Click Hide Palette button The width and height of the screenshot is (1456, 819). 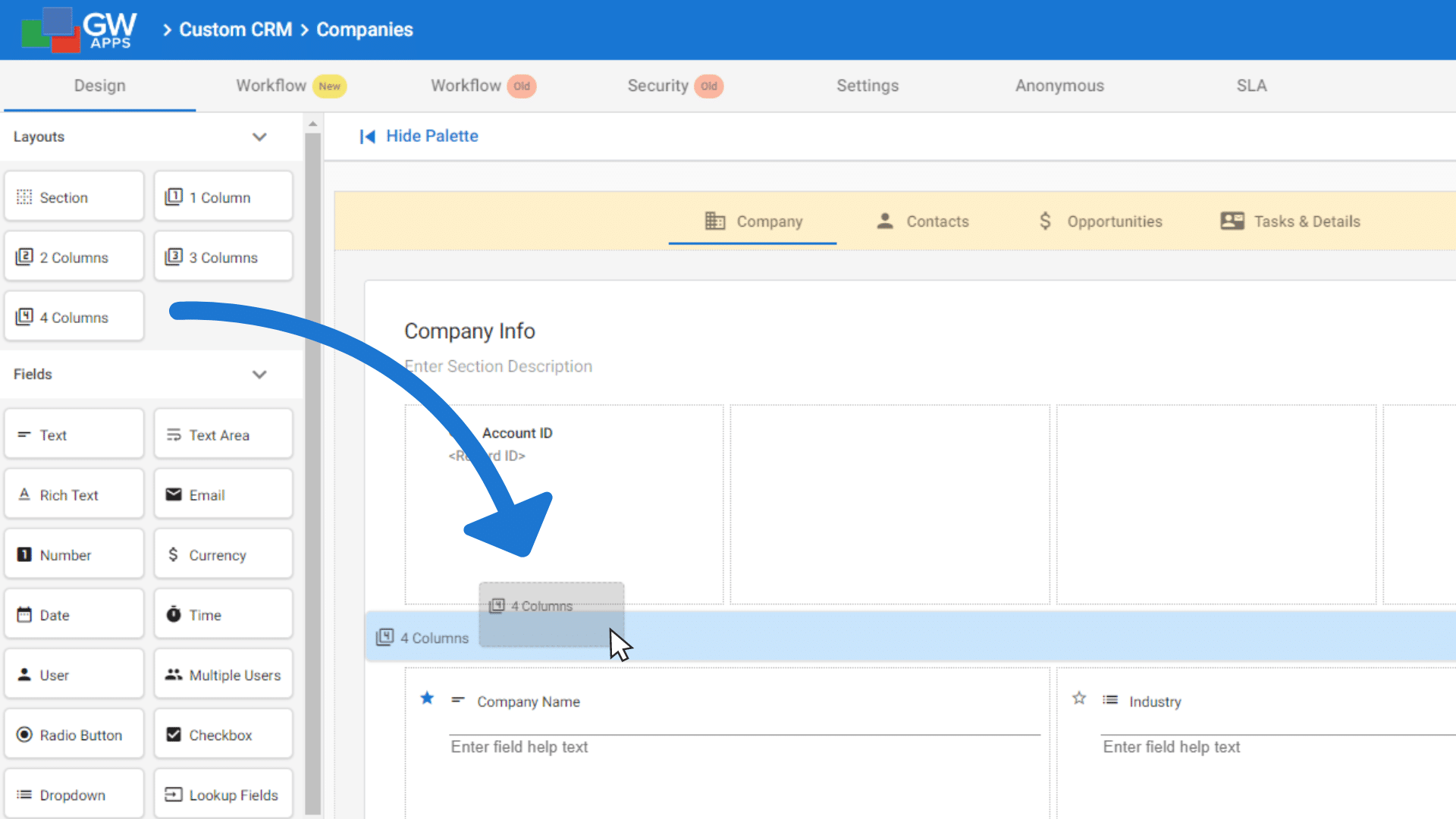(x=420, y=136)
